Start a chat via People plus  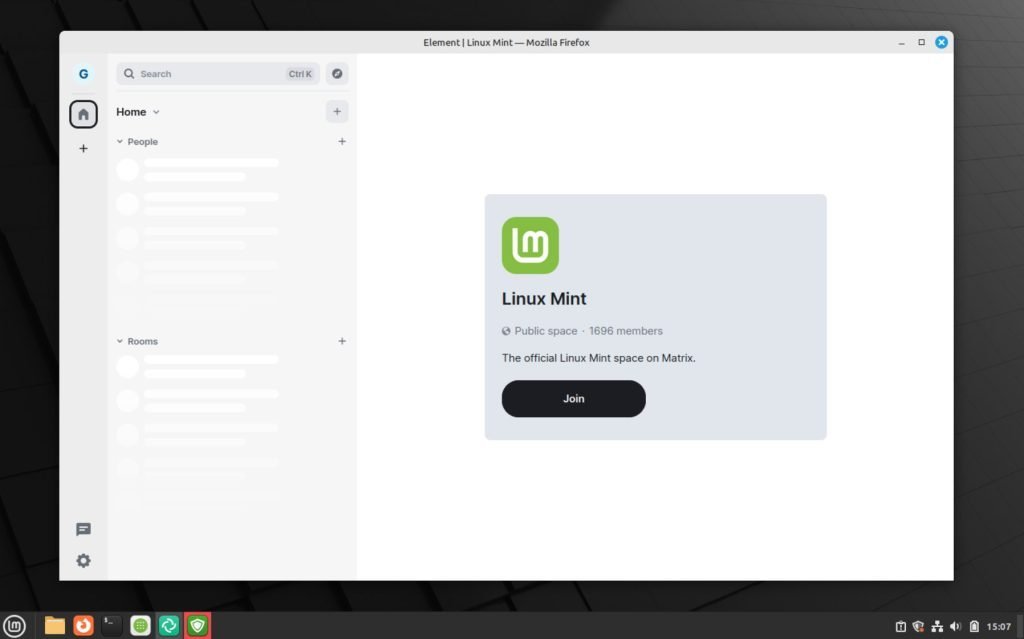pos(342,141)
